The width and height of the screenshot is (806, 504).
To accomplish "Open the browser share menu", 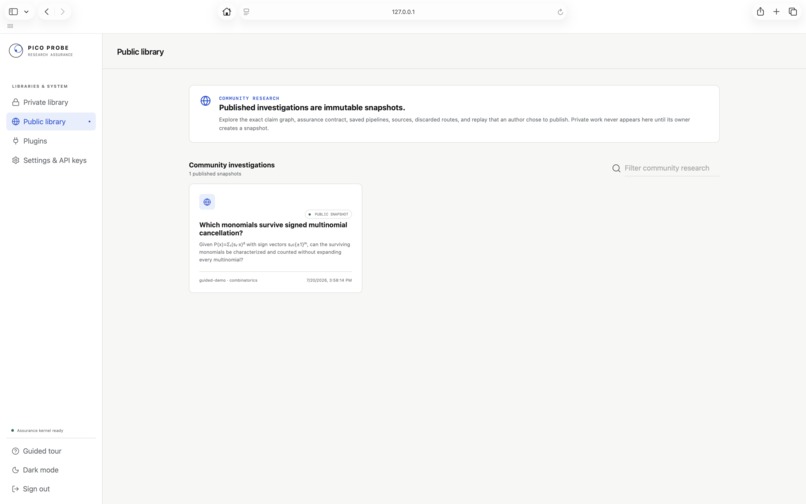I will point(760,12).
